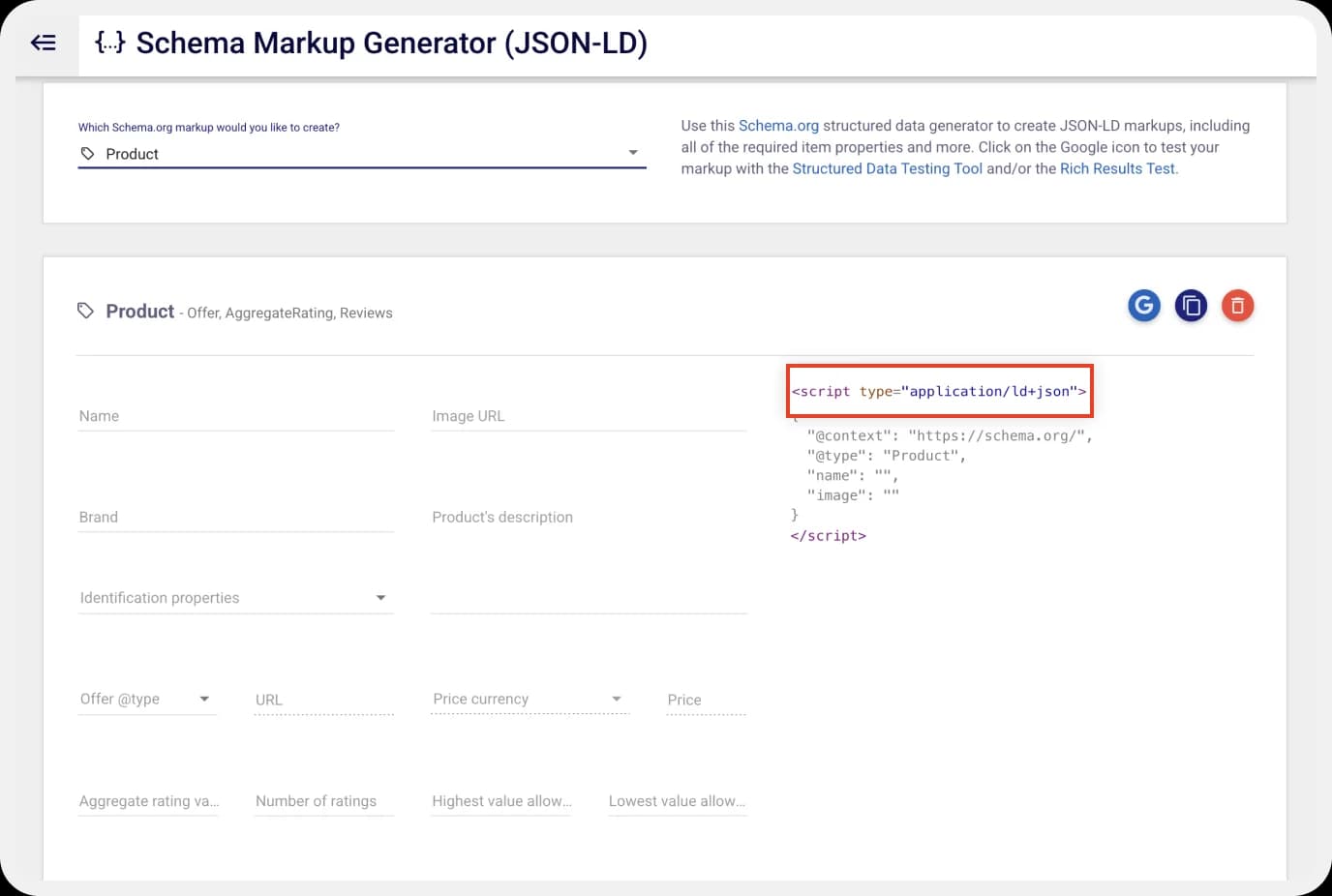
Task: Collapse the sidebar with the arrow icon
Action: pyautogui.click(x=43, y=43)
